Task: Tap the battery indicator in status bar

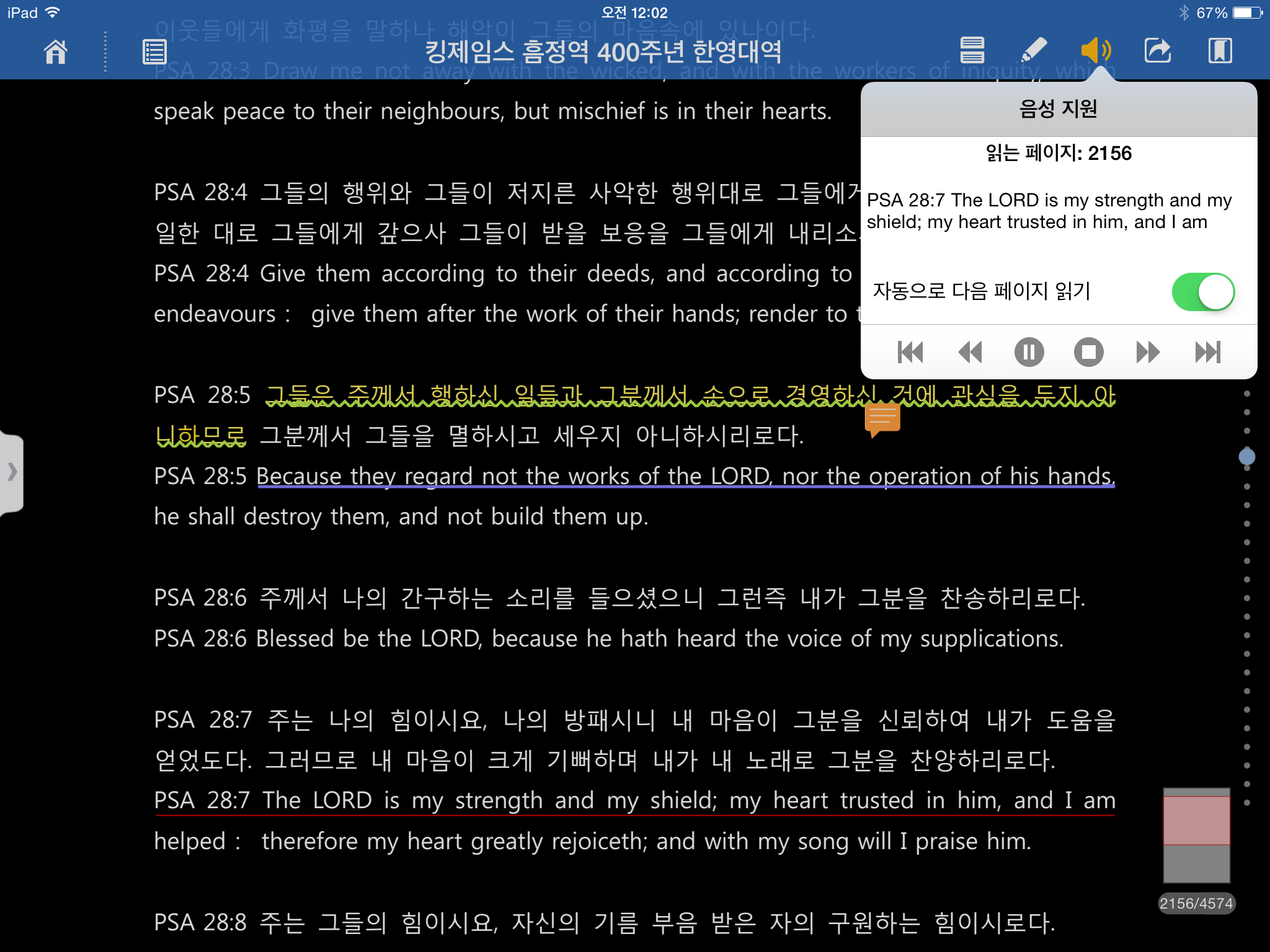Action: click(x=1248, y=12)
